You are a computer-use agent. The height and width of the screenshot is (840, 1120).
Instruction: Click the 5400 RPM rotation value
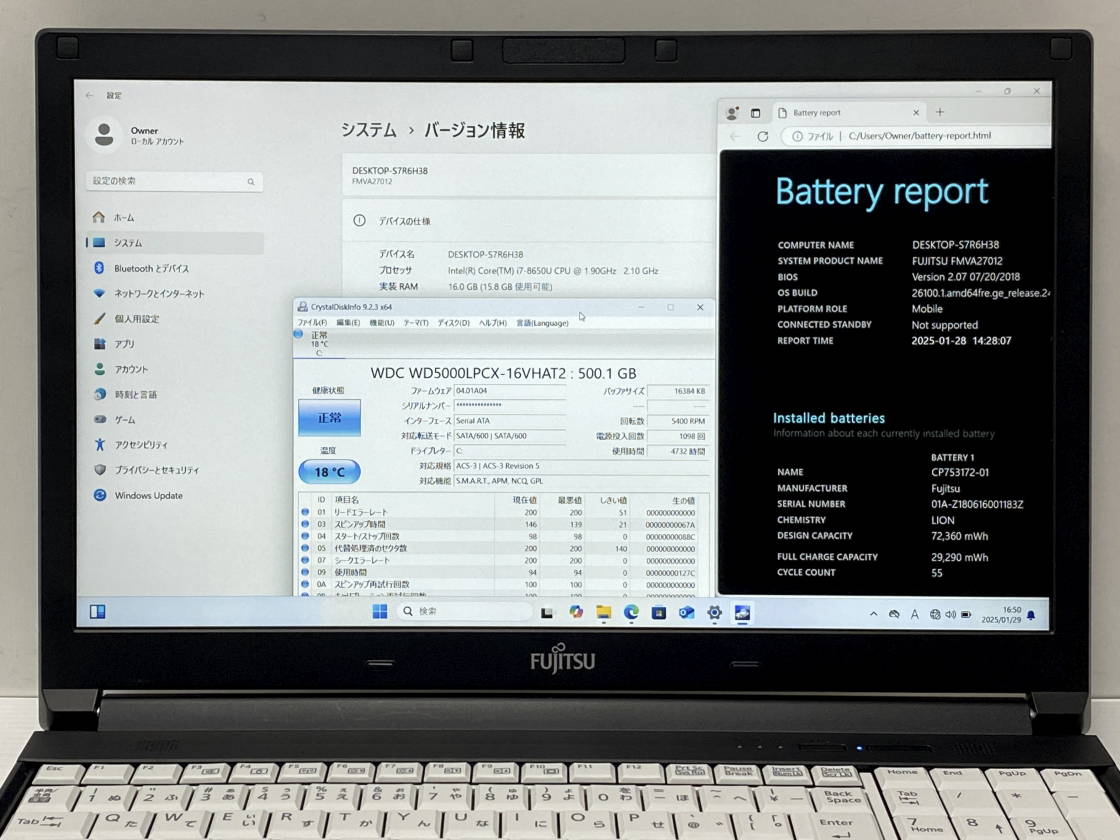[x=678, y=421]
